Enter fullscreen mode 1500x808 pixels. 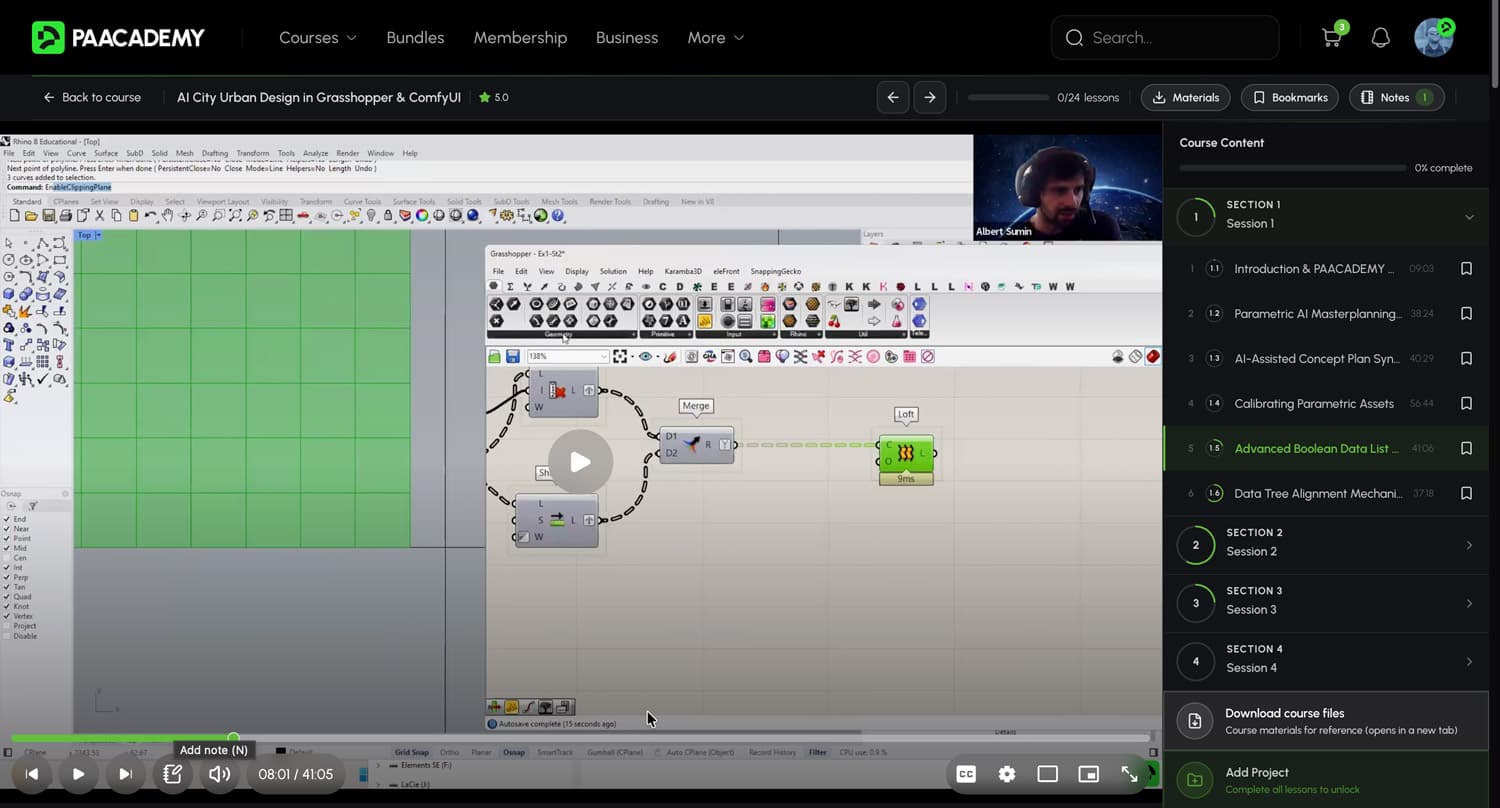point(1130,774)
